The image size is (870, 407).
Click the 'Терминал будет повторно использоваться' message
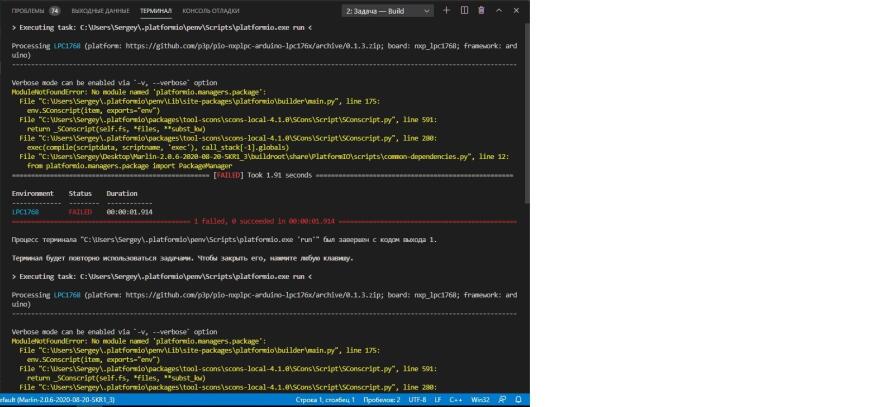coord(183,258)
